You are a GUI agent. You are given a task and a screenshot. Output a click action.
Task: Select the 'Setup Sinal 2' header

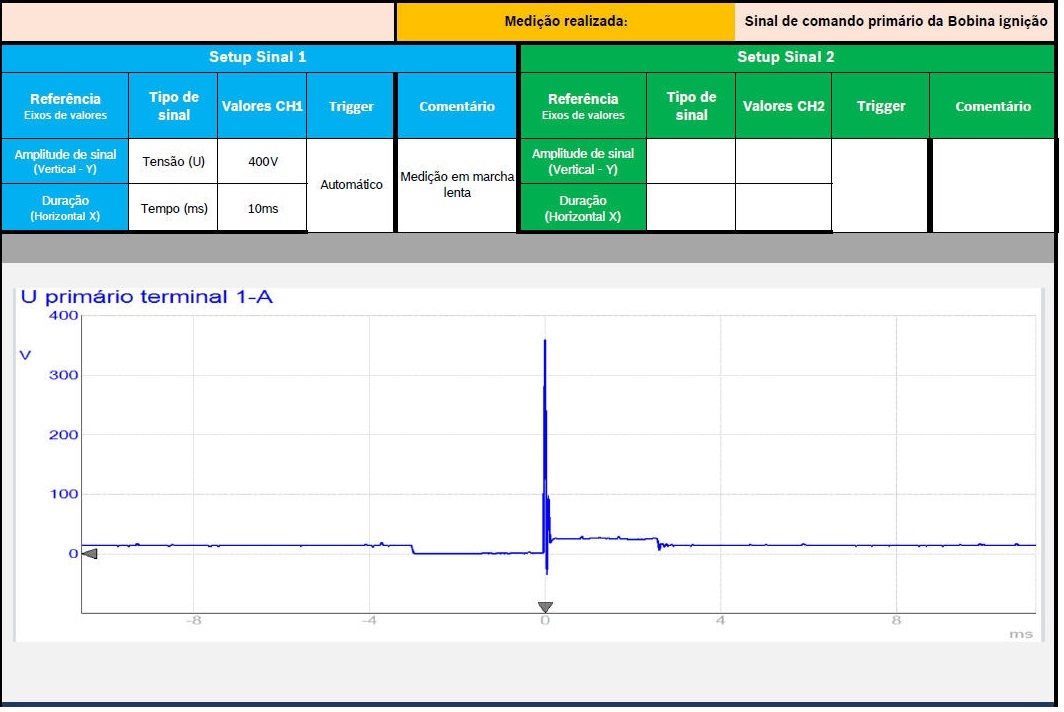tap(785, 57)
